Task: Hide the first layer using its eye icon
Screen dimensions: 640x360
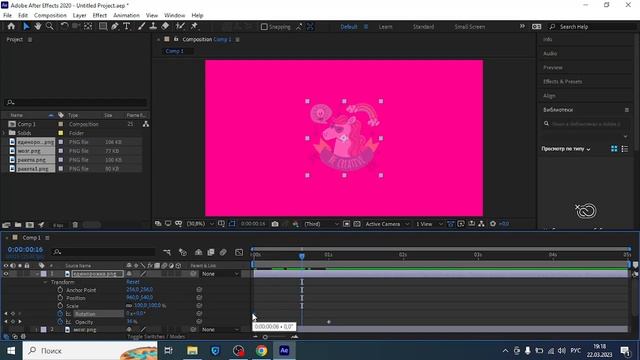Action: pos(6,274)
